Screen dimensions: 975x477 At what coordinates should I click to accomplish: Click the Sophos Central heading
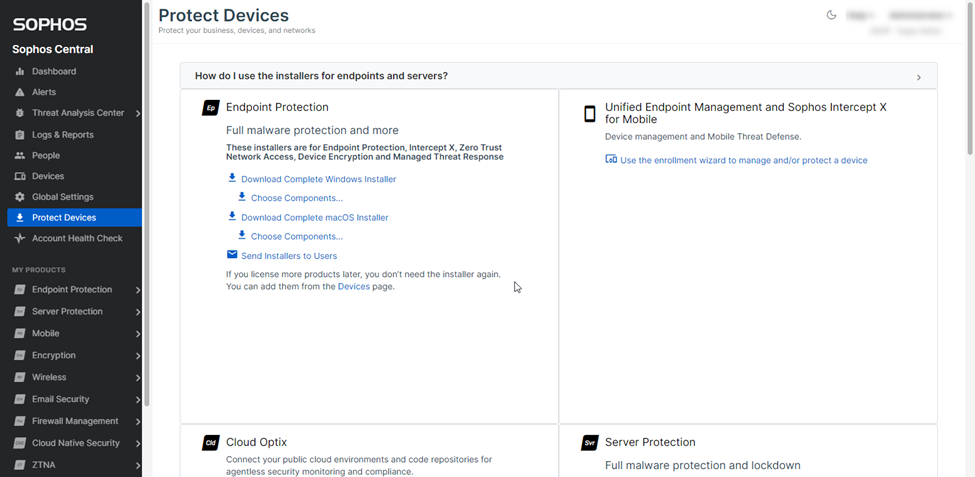[x=53, y=50]
